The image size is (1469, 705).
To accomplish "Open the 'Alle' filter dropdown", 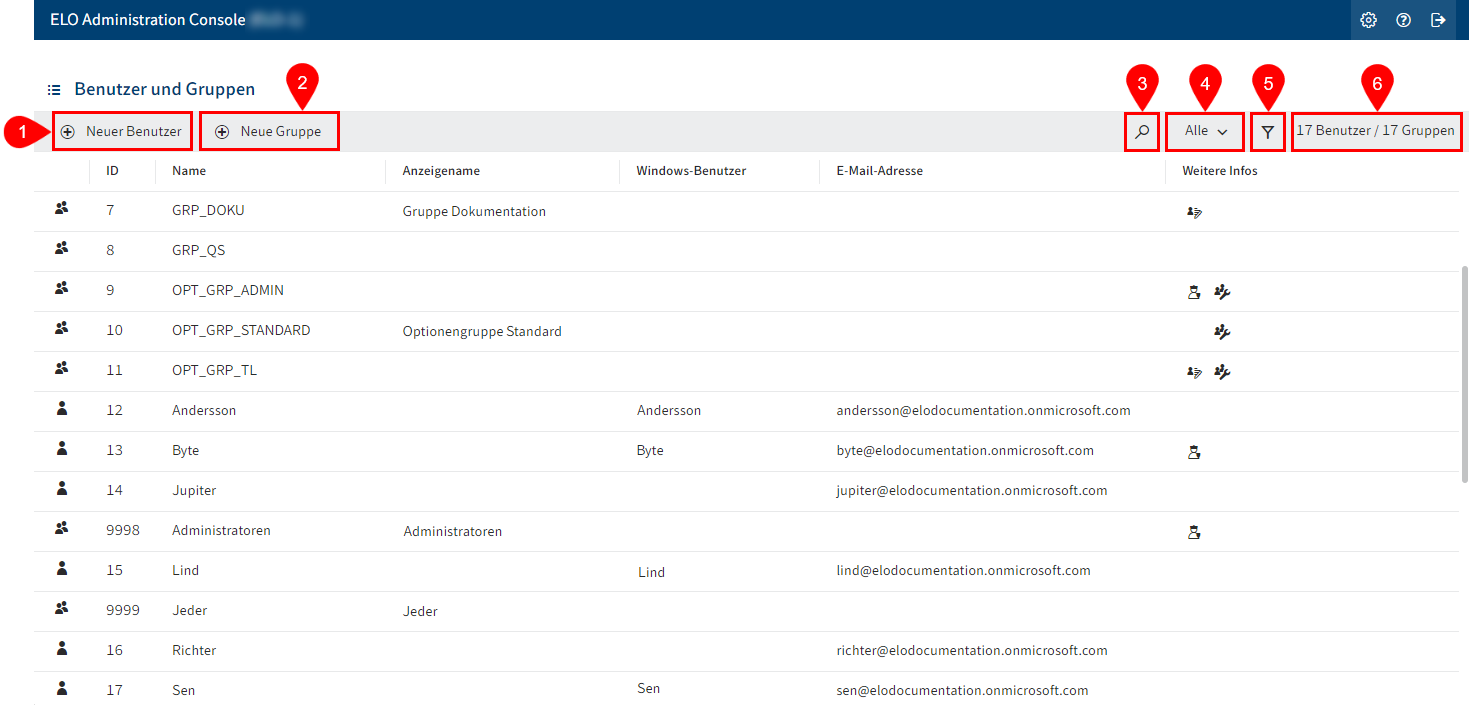I will click(1204, 131).
